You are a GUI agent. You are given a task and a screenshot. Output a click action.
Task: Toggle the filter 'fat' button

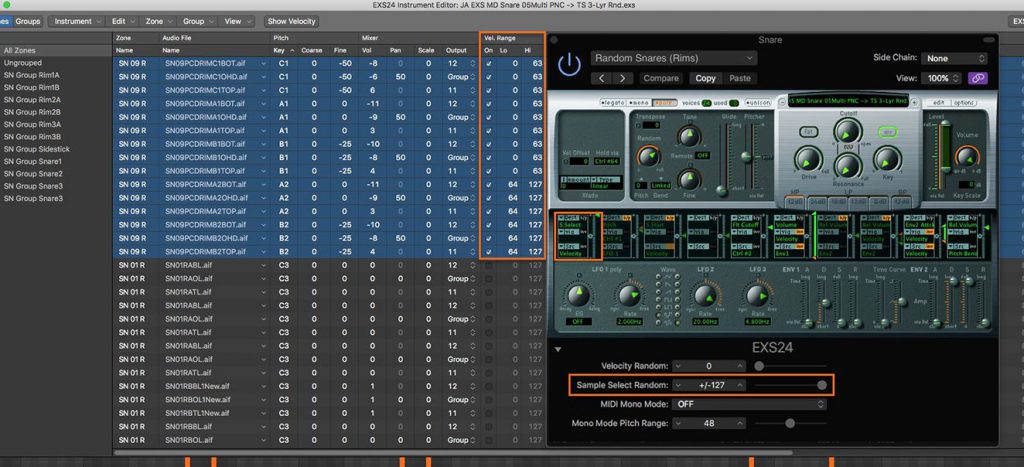pyautogui.click(x=808, y=131)
